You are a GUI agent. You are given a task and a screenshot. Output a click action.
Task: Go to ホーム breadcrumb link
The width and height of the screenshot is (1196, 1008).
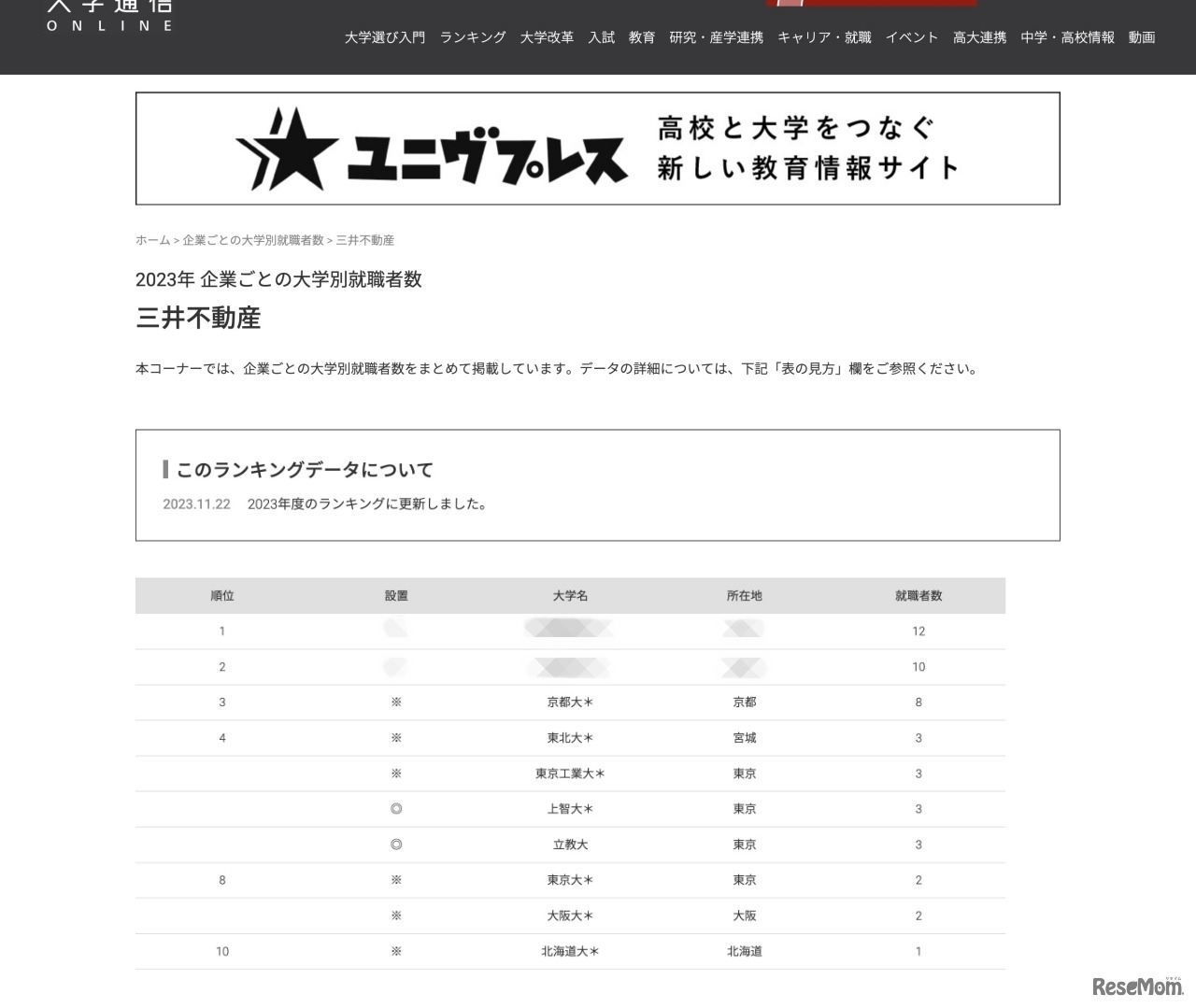(153, 240)
